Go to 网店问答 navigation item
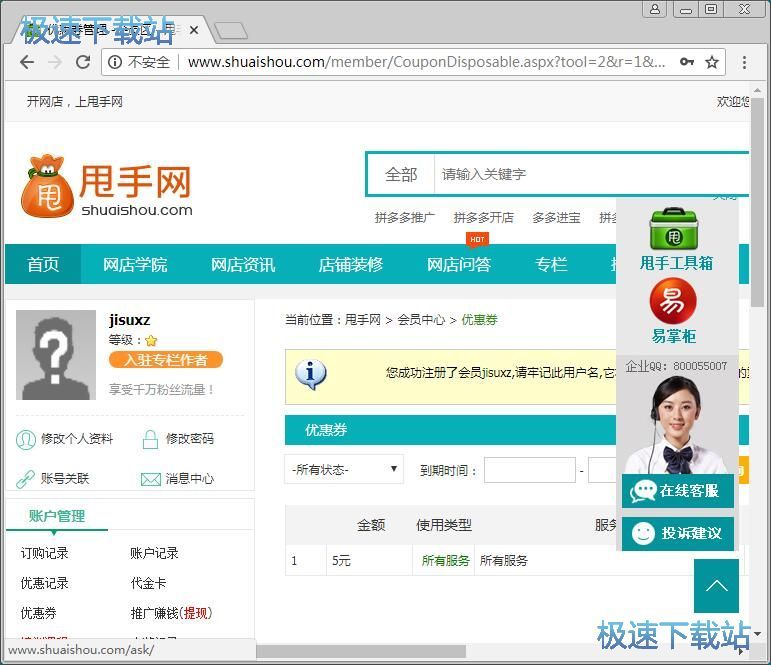Viewport: 771px width, 665px height. click(x=459, y=265)
